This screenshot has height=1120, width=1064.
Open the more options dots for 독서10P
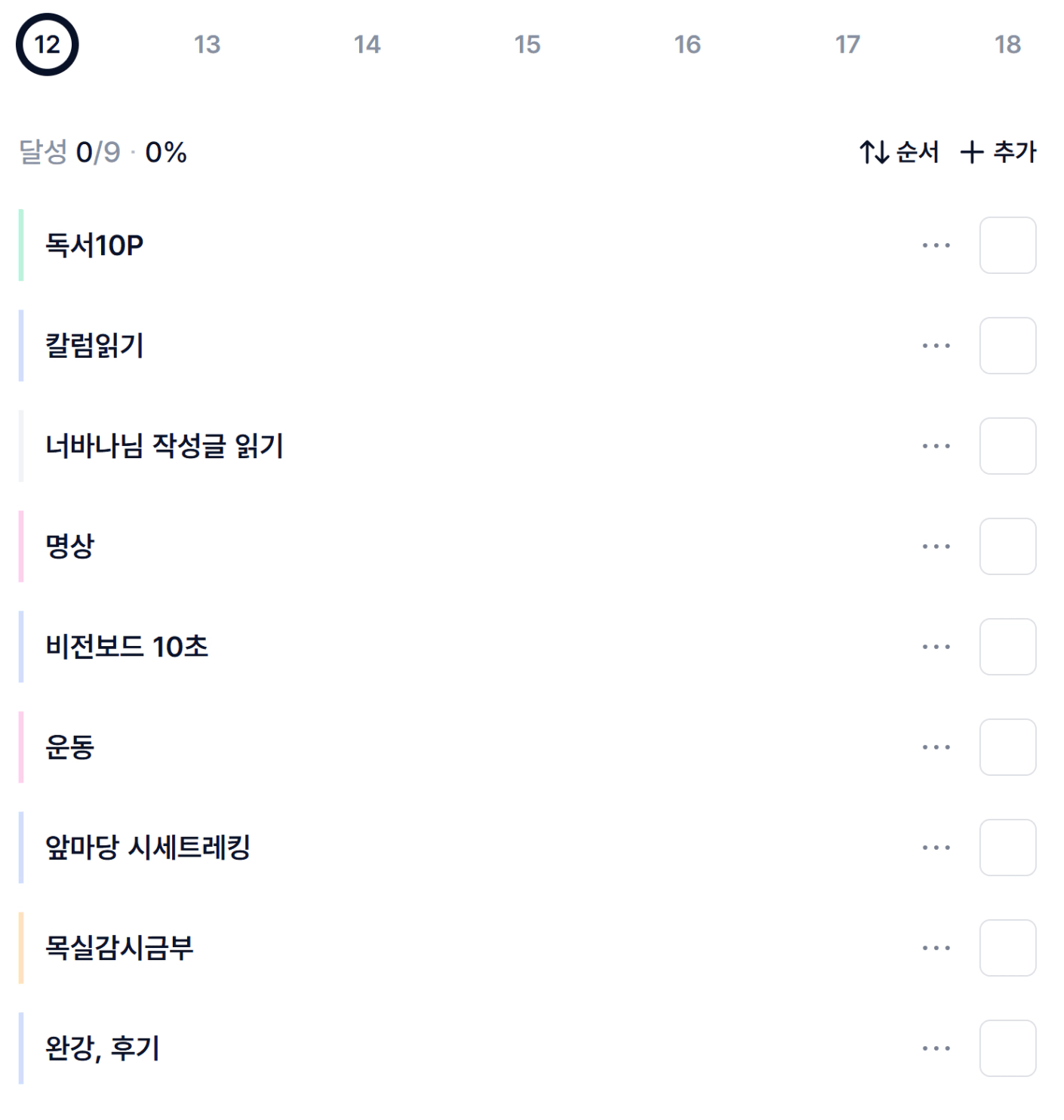tap(936, 245)
